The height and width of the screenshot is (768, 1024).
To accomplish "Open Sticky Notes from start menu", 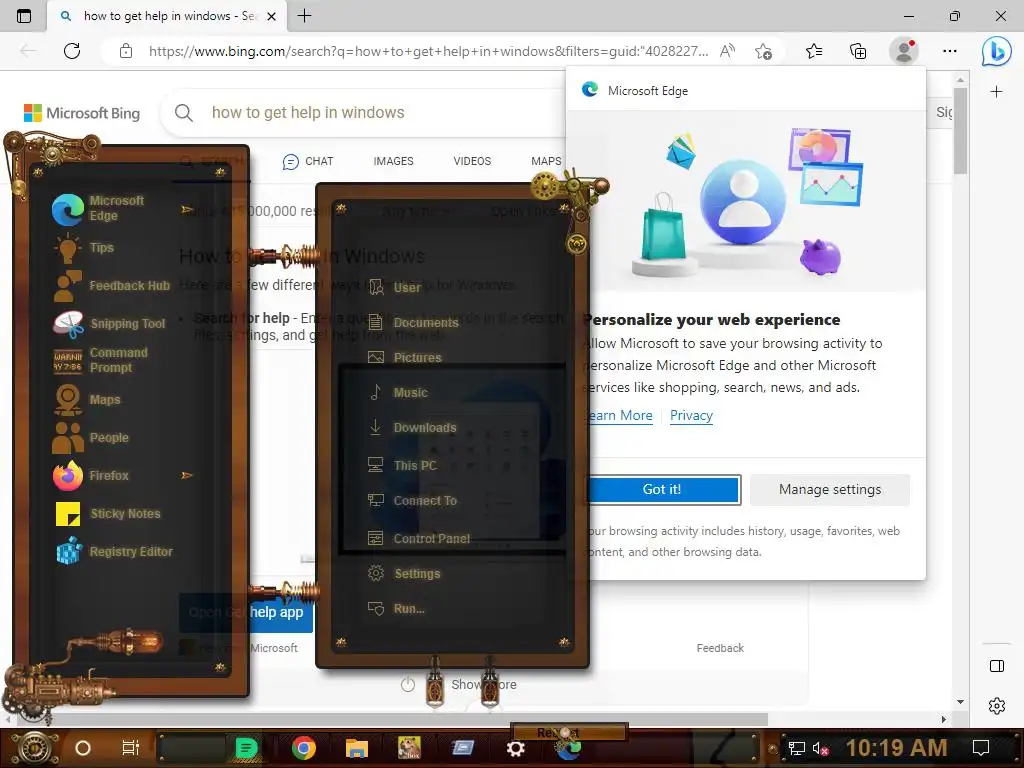I will click(108, 514).
